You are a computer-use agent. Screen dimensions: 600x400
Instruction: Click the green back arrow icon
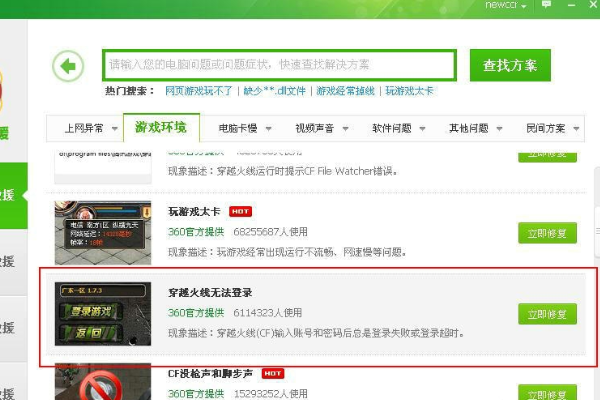[68, 66]
